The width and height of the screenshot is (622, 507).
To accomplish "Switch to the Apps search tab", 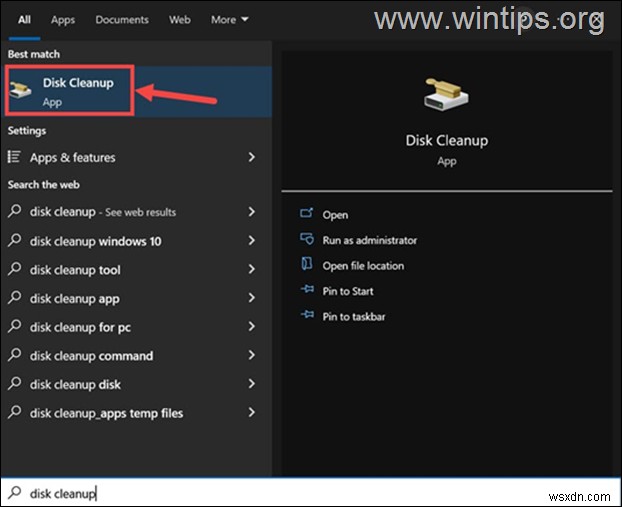I will pyautogui.click(x=63, y=20).
